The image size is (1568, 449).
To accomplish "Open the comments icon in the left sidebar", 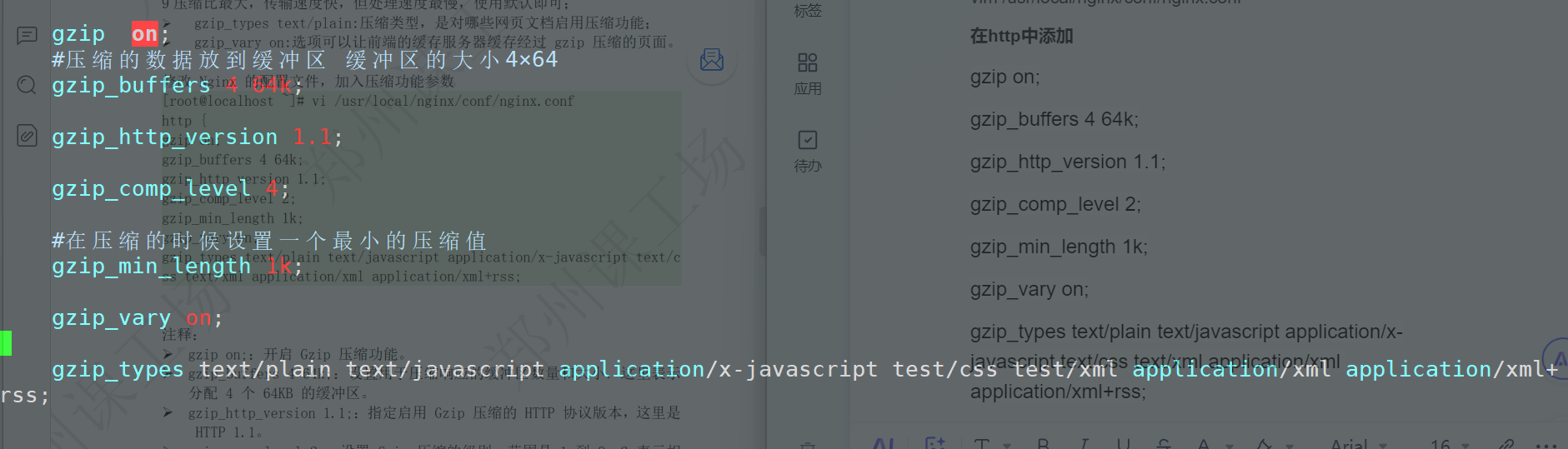I will click(27, 35).
